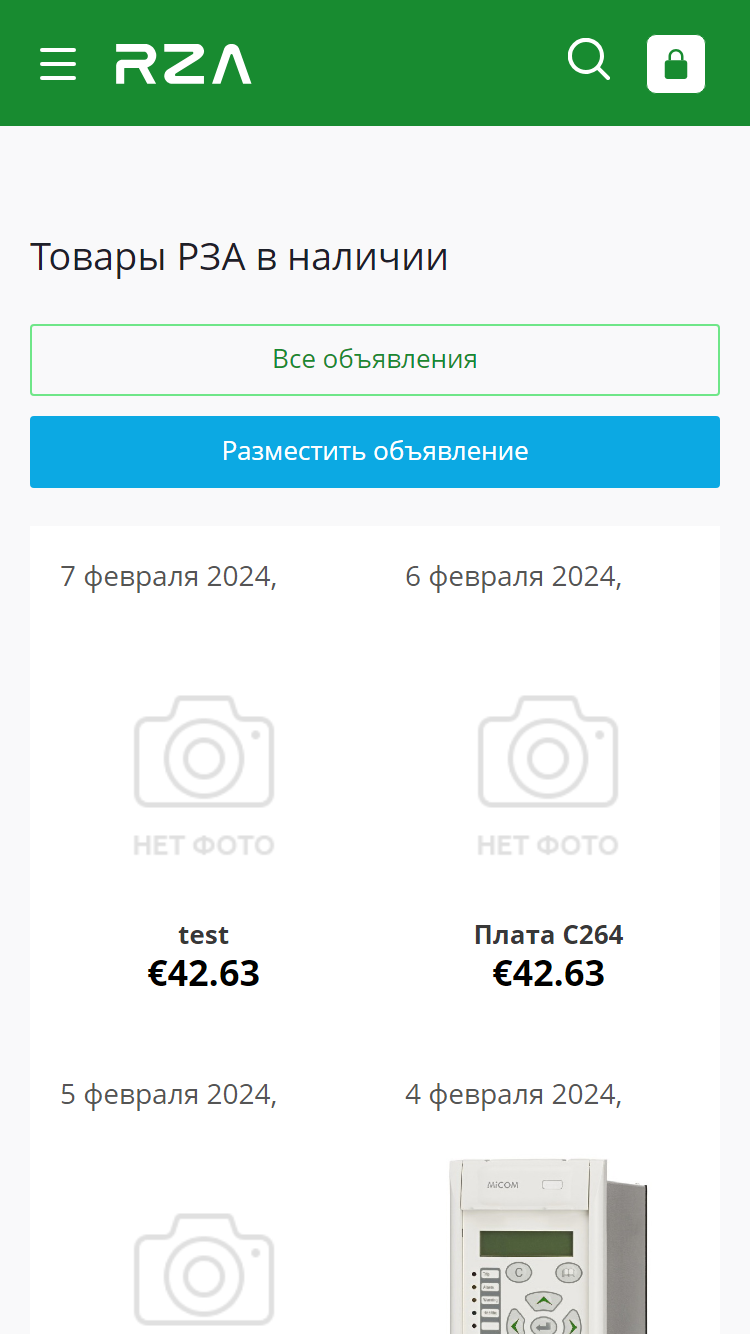Click the RZA logo

point(183,64)
